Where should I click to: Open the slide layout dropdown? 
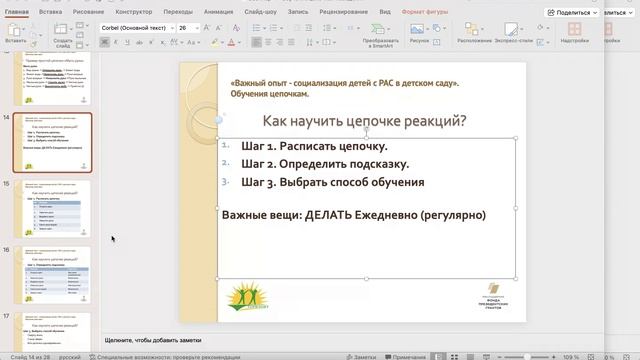tap(82, 26)
